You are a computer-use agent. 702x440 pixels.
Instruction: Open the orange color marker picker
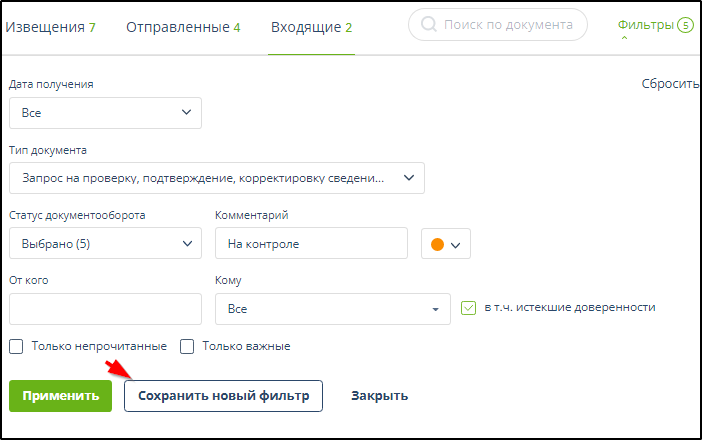point(446,244)
